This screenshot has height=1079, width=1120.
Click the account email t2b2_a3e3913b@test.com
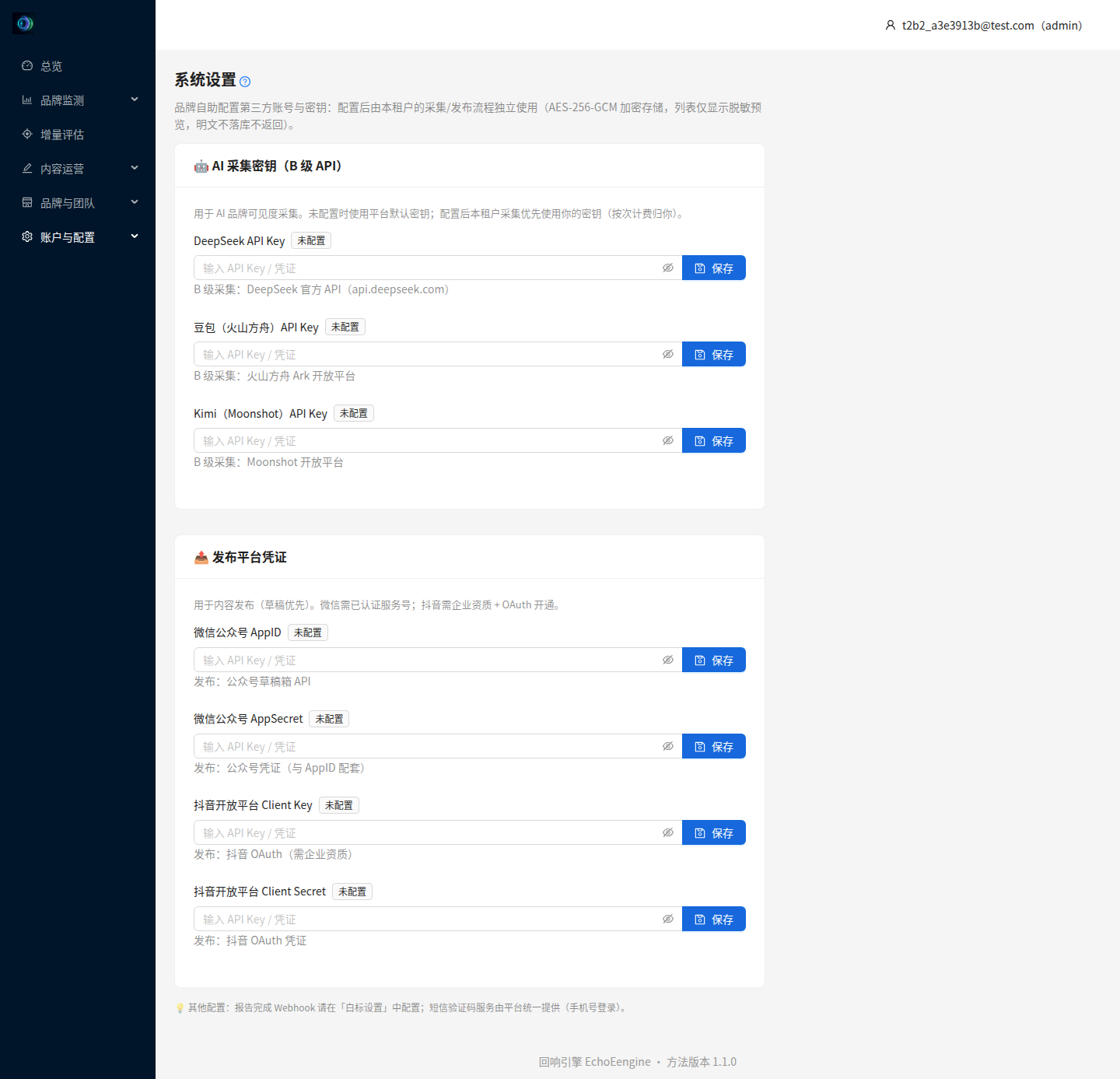[x=968, y=26]
